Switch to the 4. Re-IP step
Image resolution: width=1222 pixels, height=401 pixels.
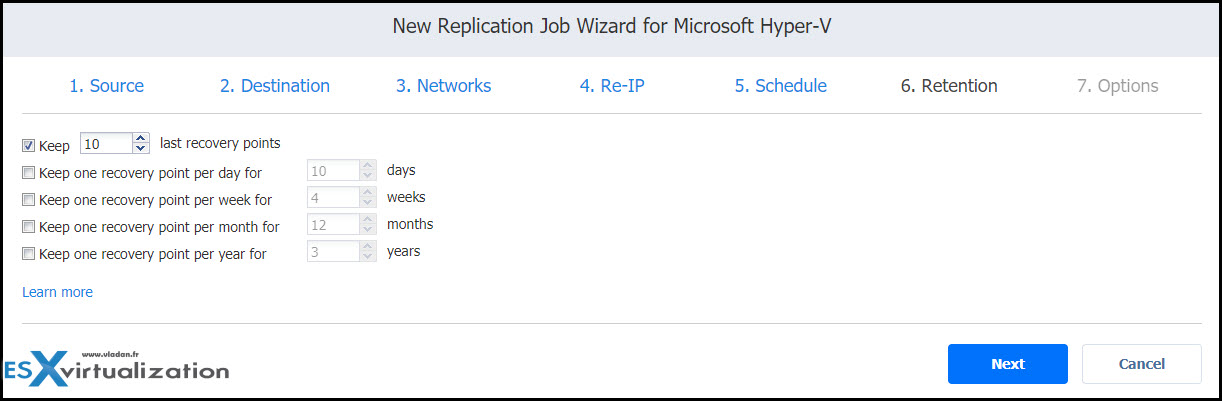[x=614, y=86]
